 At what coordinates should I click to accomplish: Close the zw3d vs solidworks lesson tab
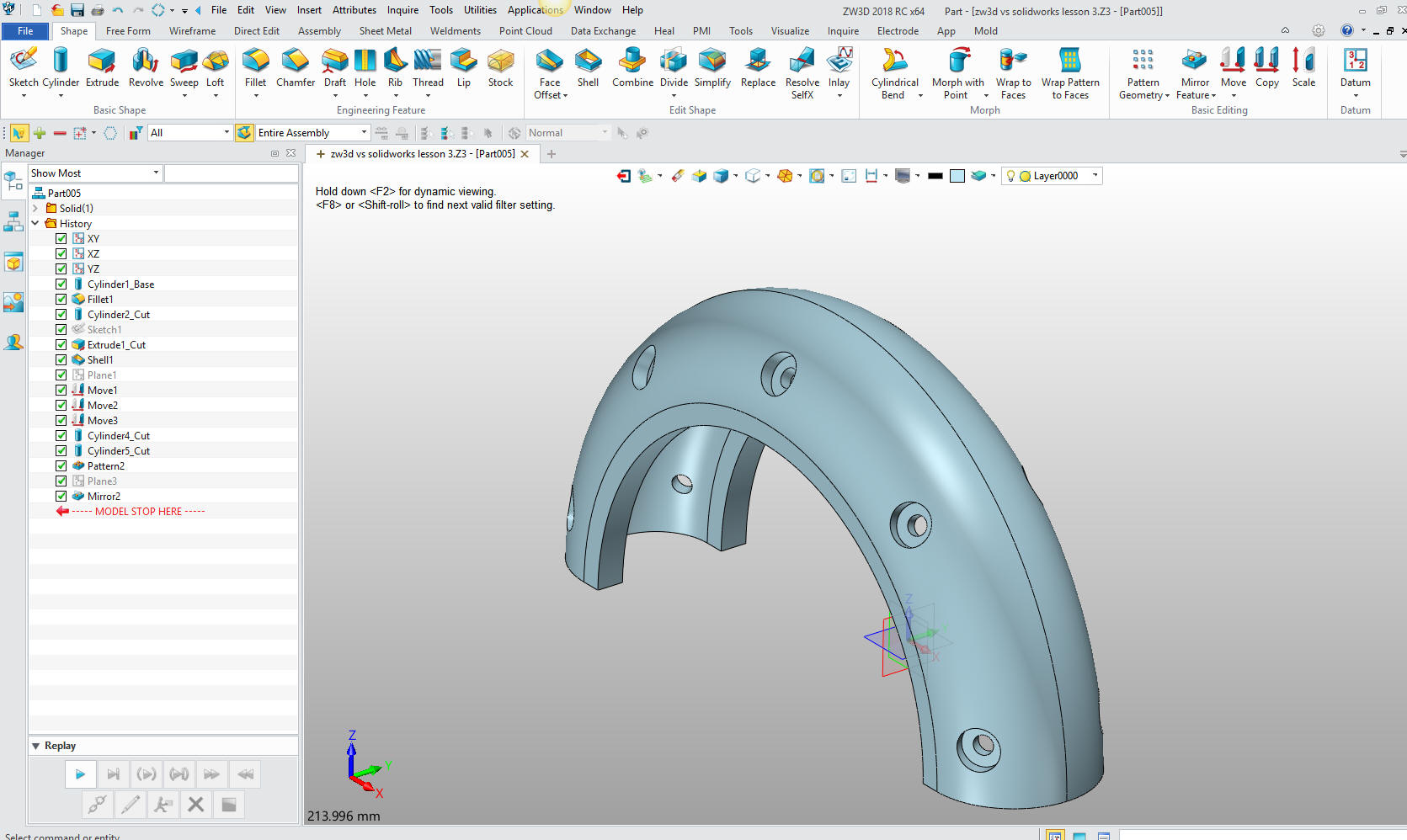coord(525,154)
